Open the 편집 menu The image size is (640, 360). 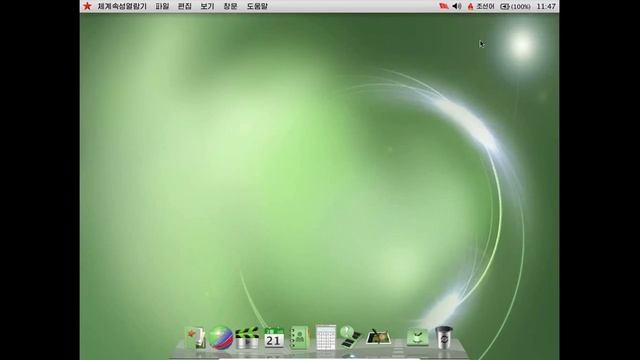point(184,6)
